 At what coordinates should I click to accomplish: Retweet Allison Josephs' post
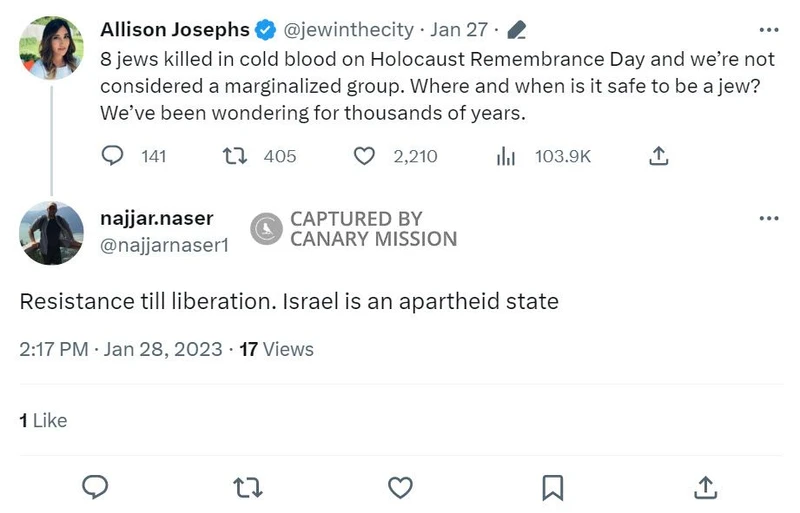point(233,156)
